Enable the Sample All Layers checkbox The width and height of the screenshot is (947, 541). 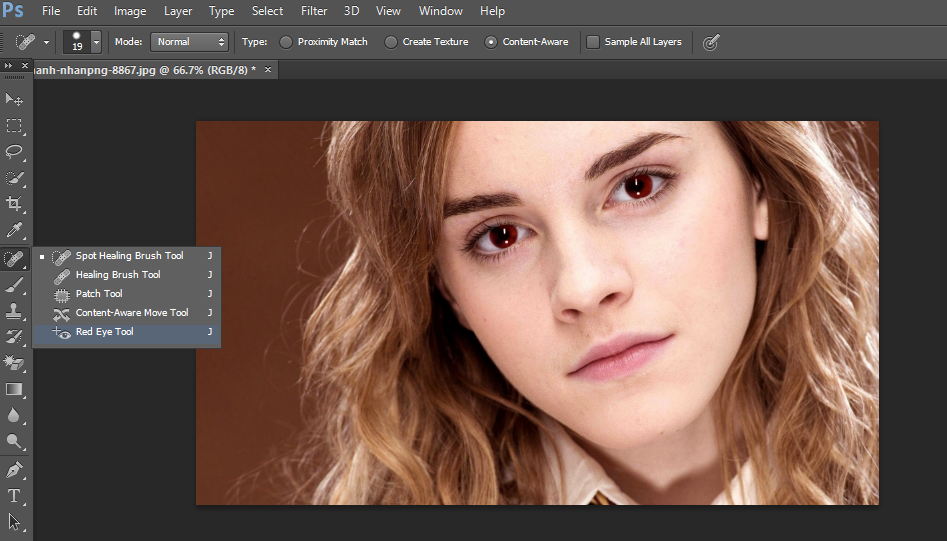point(593,42)
